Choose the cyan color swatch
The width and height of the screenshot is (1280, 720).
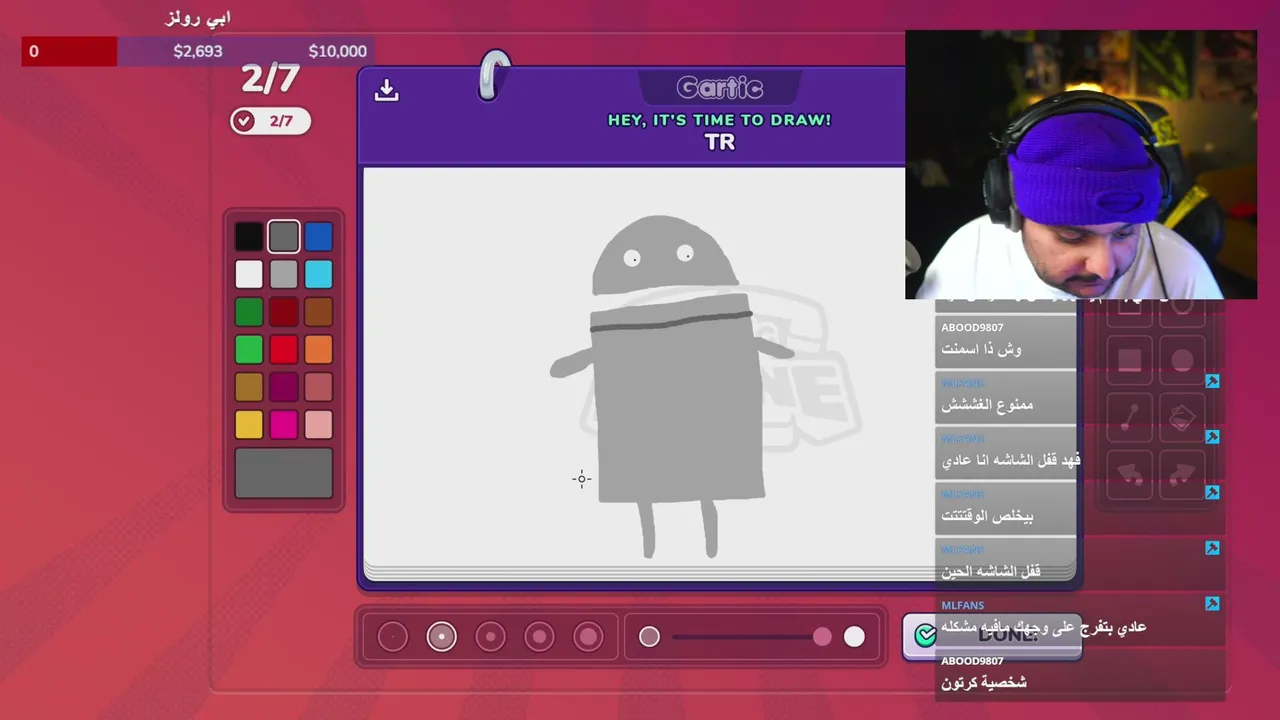click(x=318, y=274)
